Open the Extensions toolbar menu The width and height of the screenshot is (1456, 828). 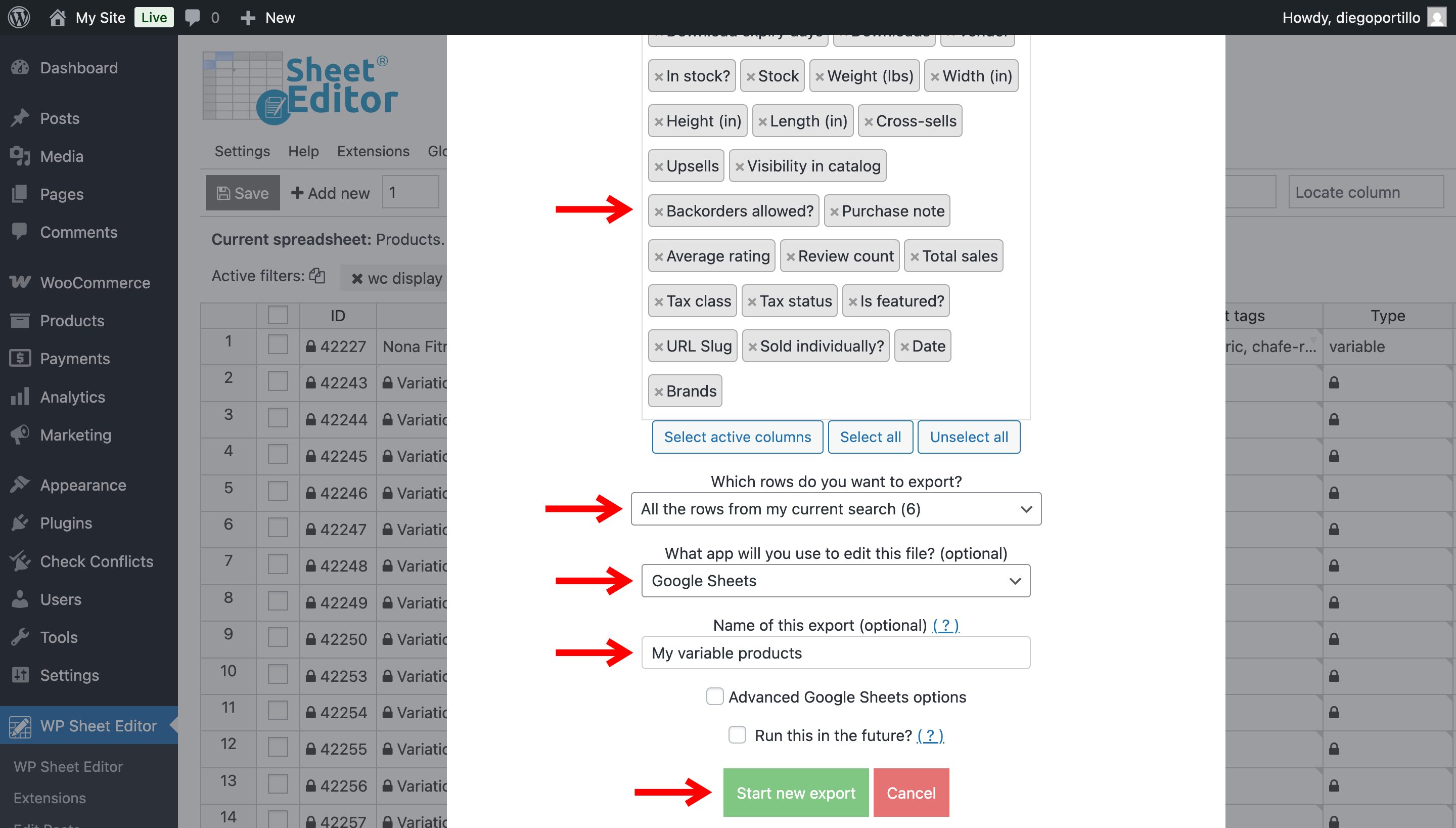click(x=373, y=151)
